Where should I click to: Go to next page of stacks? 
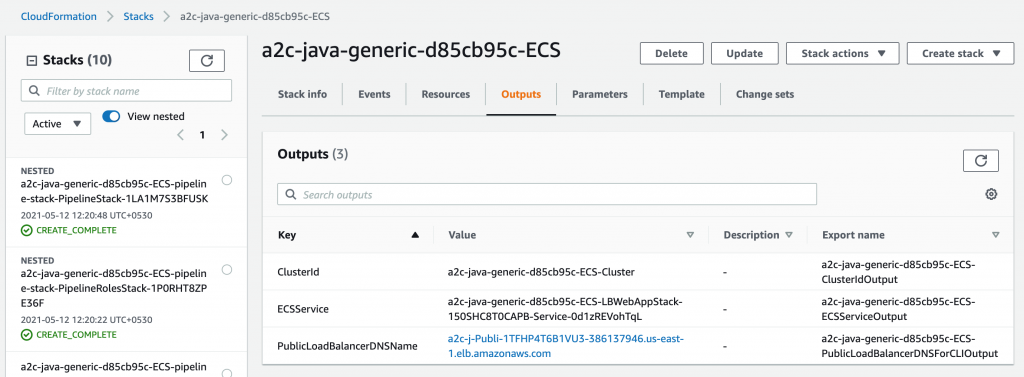click(224, 135)
